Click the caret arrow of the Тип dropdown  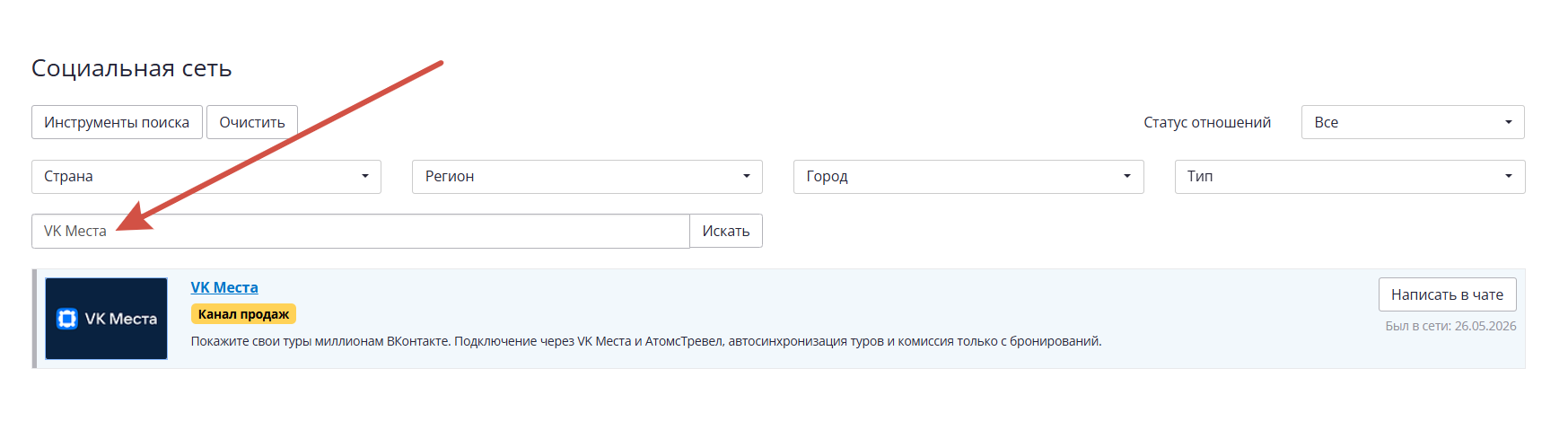1509,177
